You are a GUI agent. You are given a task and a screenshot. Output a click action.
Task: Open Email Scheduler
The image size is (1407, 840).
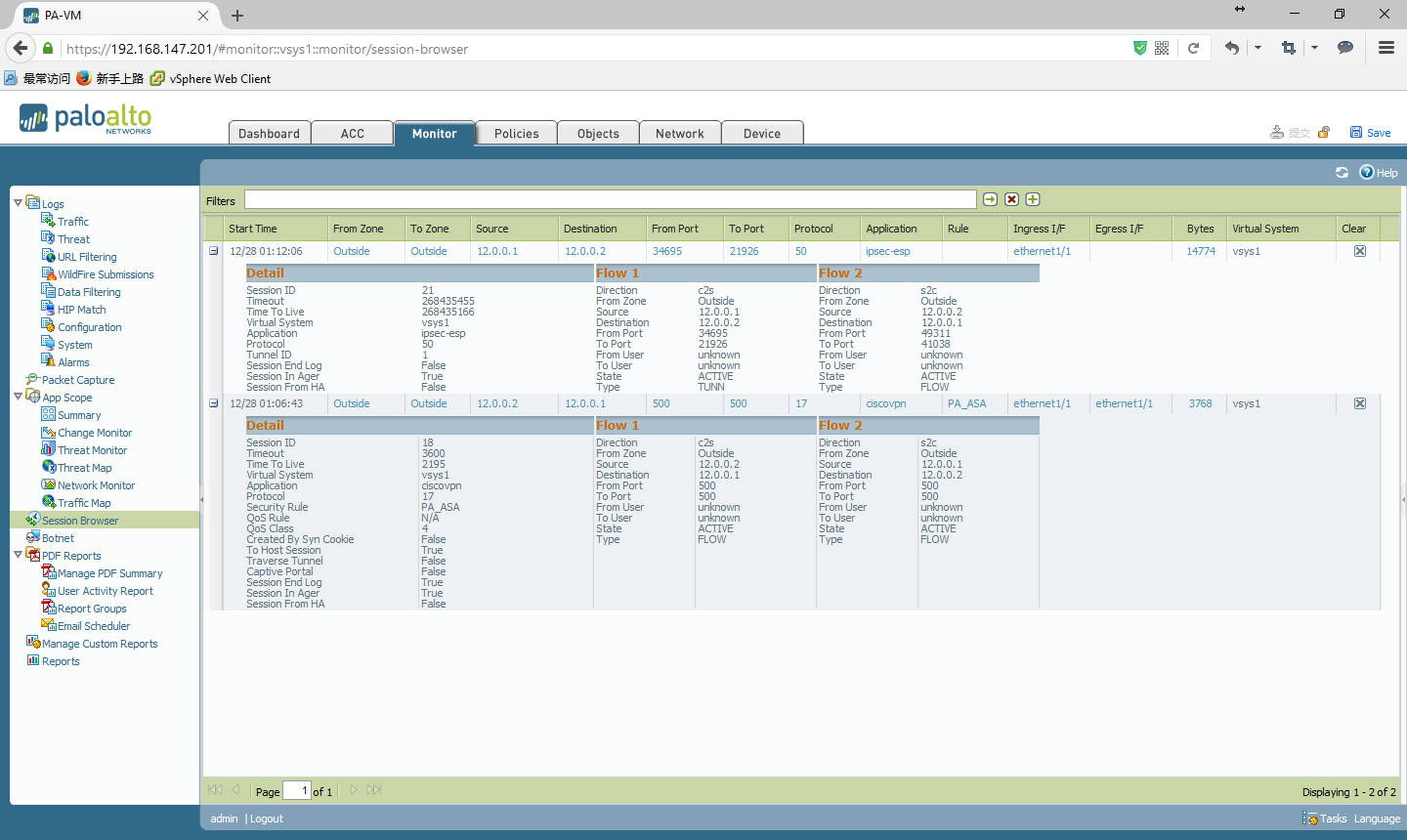pyautogui.click(x=93, y=626)
